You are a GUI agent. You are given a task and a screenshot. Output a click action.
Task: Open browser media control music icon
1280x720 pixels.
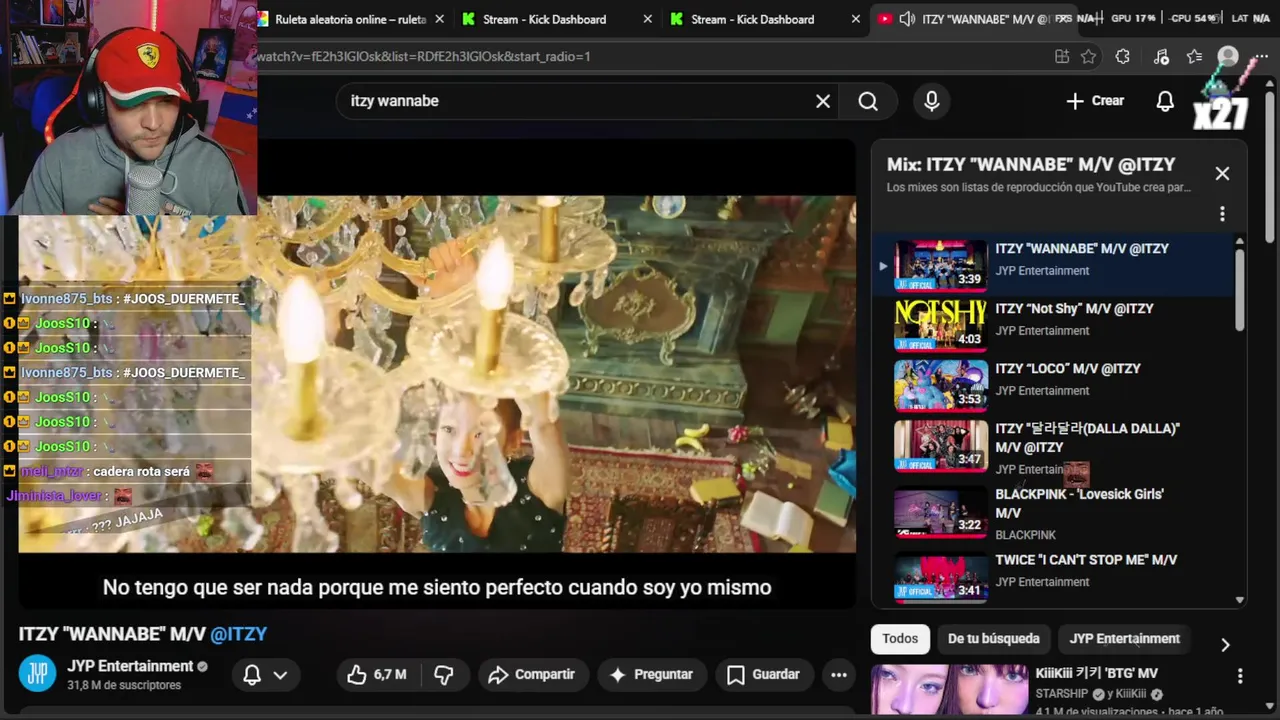click(1160, 57)
